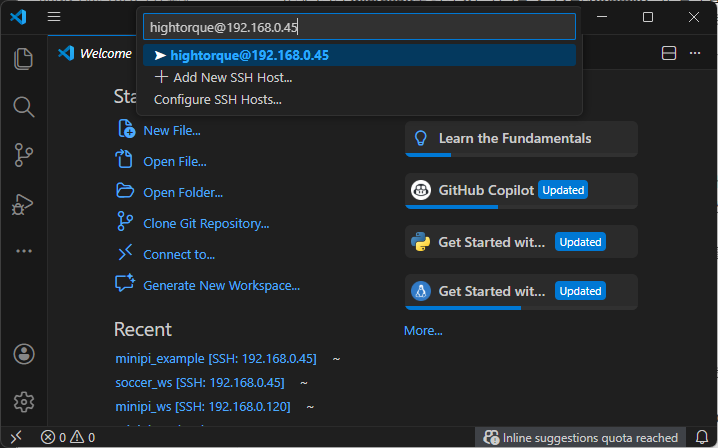
Task: Click progress bar under Learn the Fundamentals
Action: coord(521,155)
